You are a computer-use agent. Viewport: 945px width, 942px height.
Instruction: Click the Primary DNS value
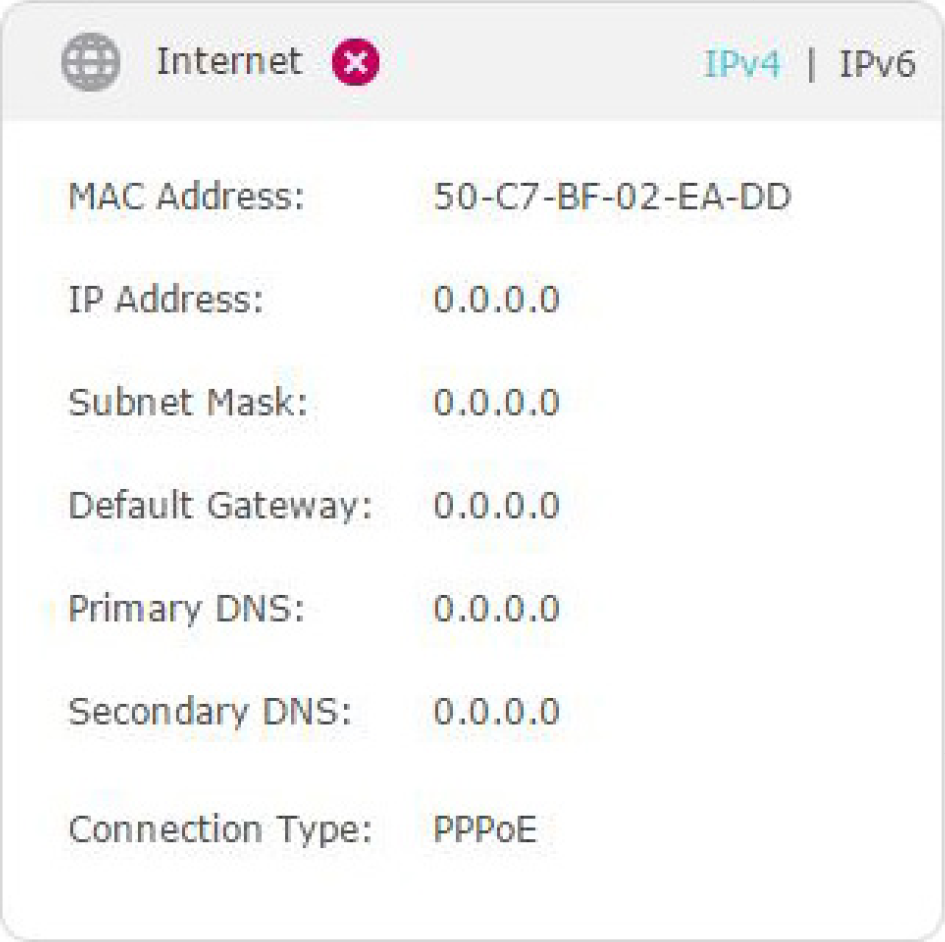(x=497, y=608)
